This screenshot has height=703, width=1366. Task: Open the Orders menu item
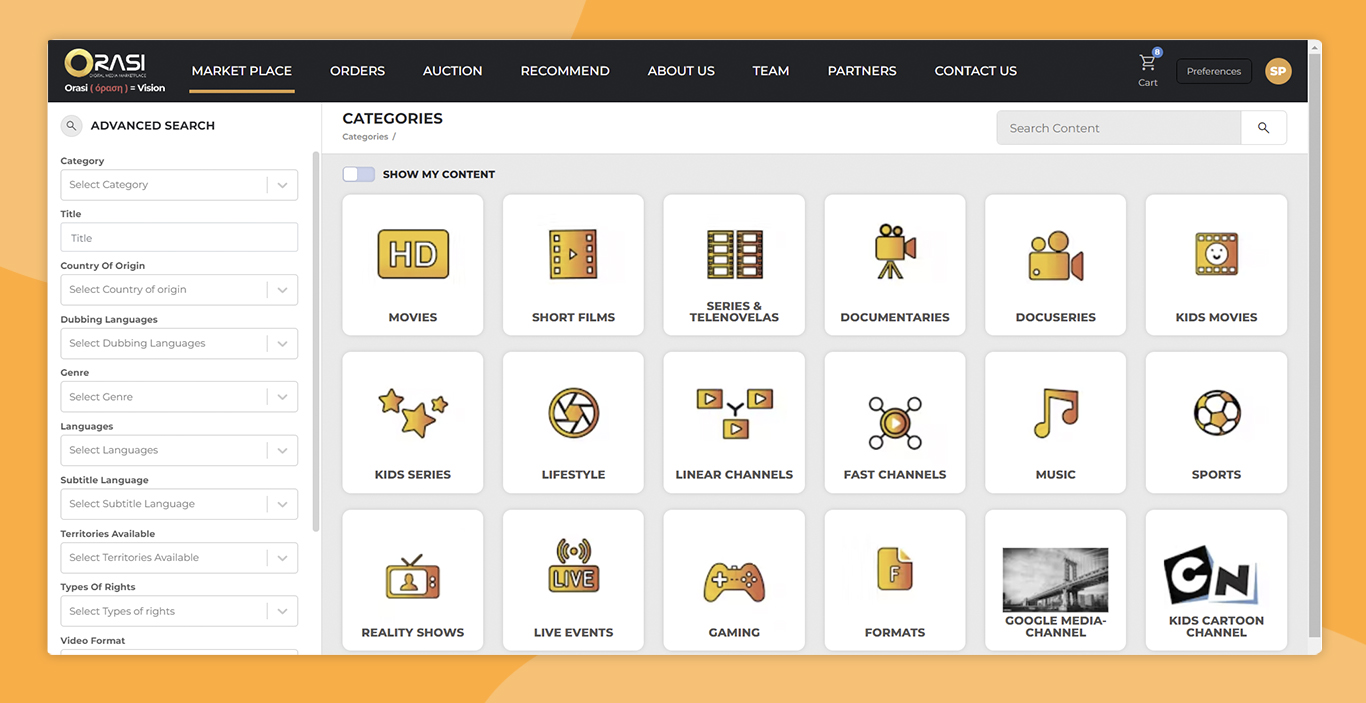357,71
